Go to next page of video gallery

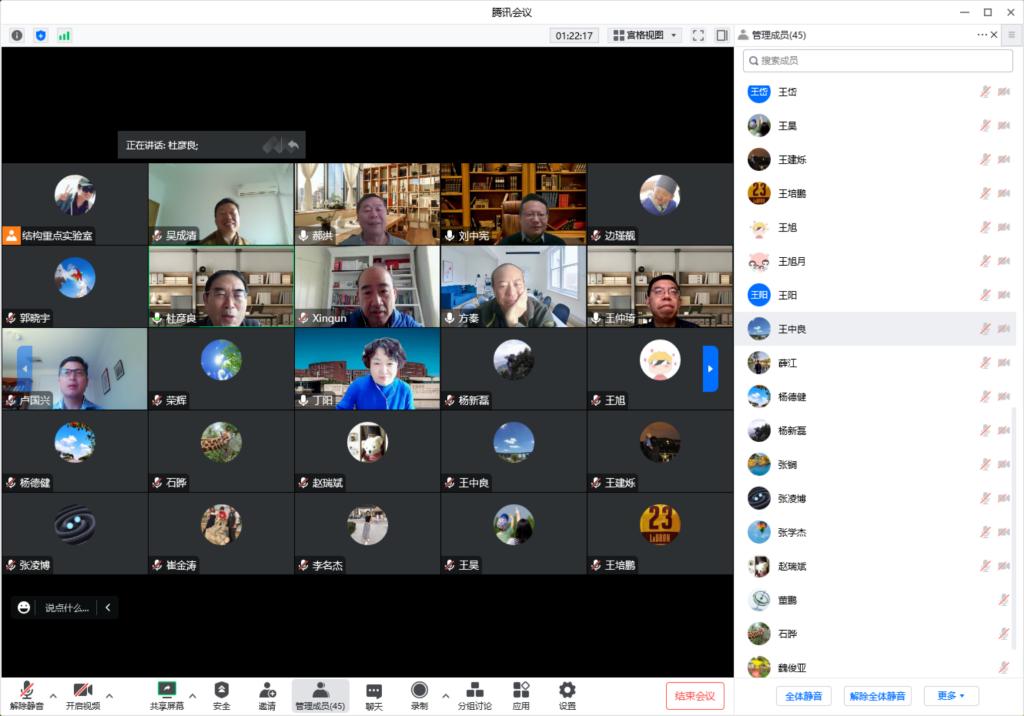tap(711, 369)
